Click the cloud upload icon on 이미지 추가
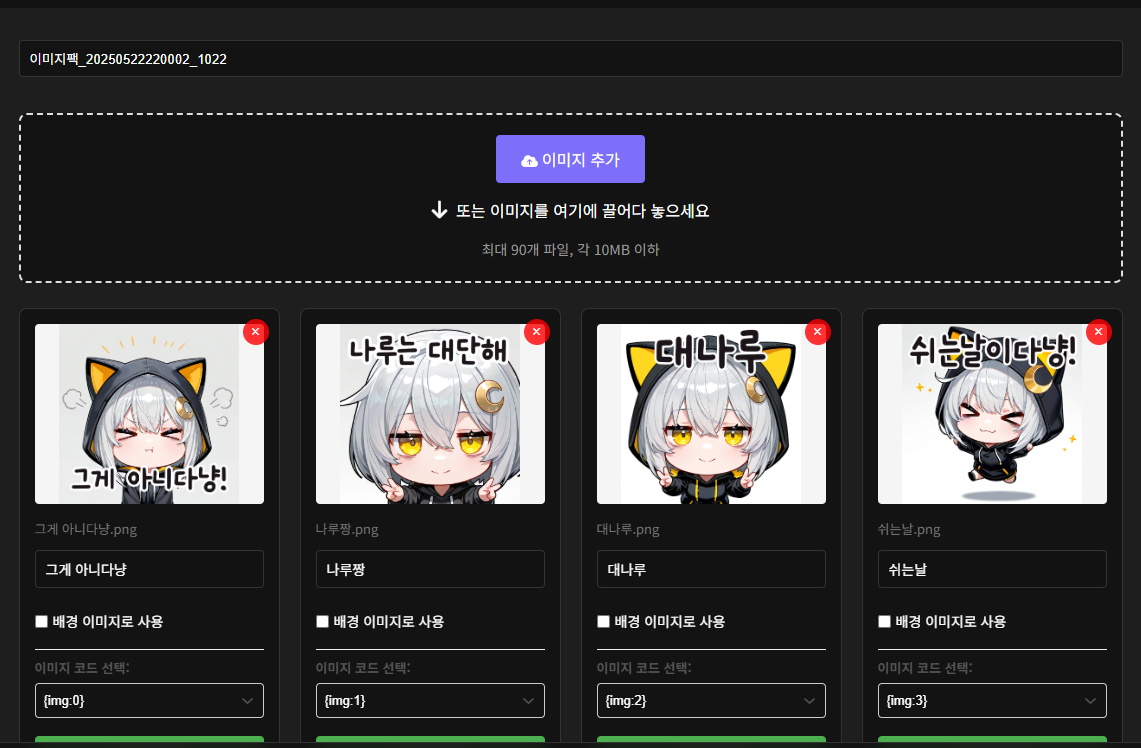This screenshot has width=1141, height=748. point(529,161)
